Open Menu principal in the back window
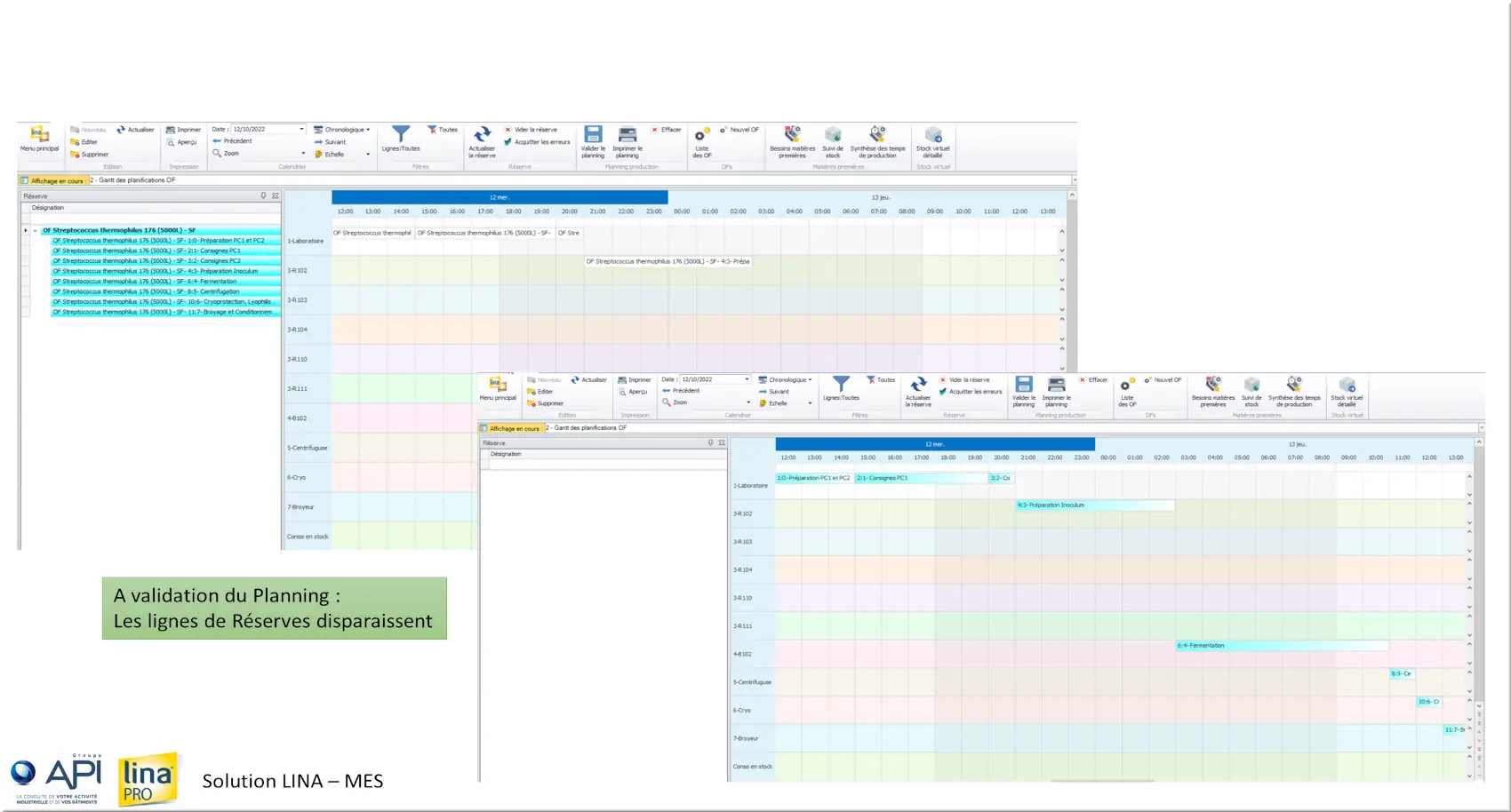Image resolution: width=1511 pixels, height=812 pixels. point(39,139)
